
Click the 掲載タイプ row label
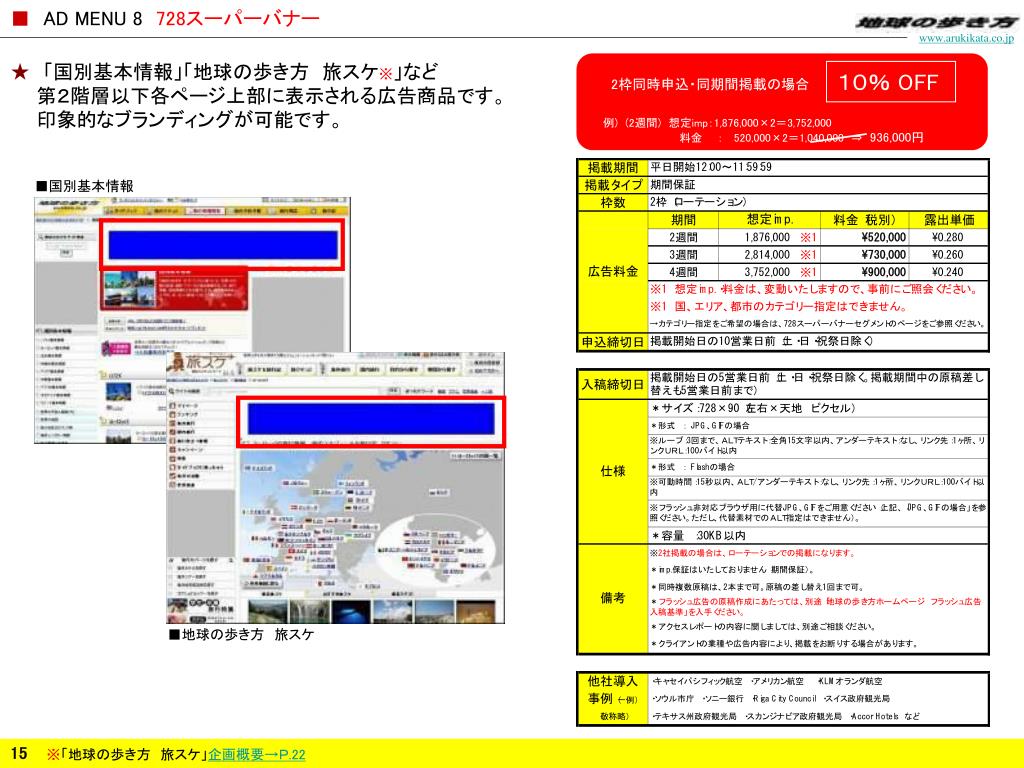coord(613,185)
